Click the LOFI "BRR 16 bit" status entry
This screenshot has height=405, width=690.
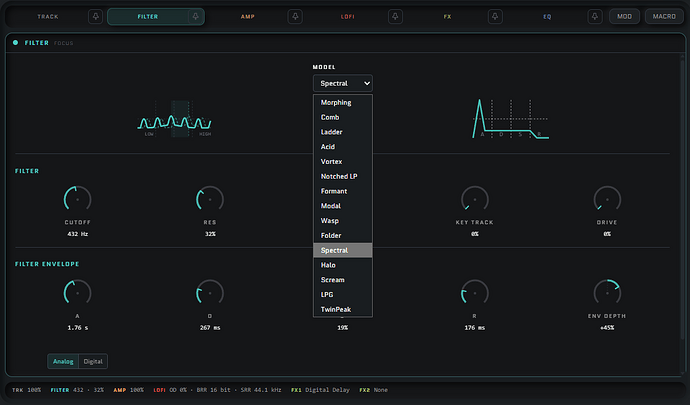point(213,390)
